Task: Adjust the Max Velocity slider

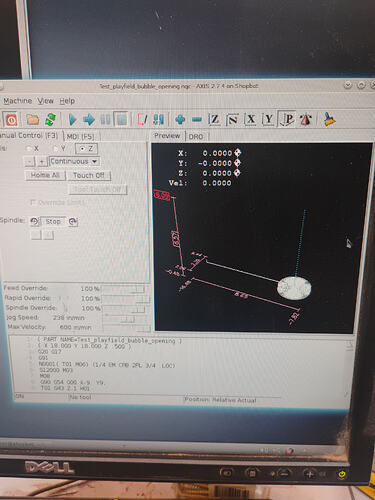Action: click(127, 328)
